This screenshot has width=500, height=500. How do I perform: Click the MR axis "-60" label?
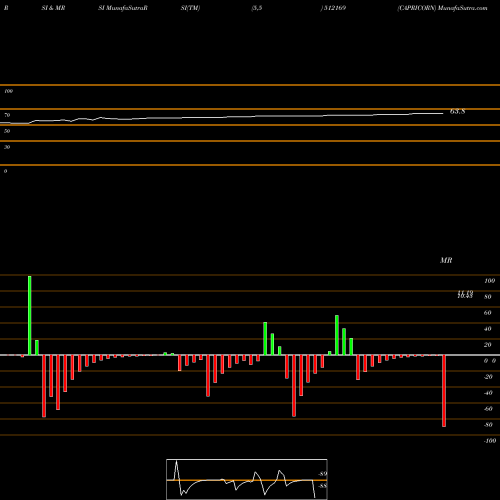coord(488,409)
